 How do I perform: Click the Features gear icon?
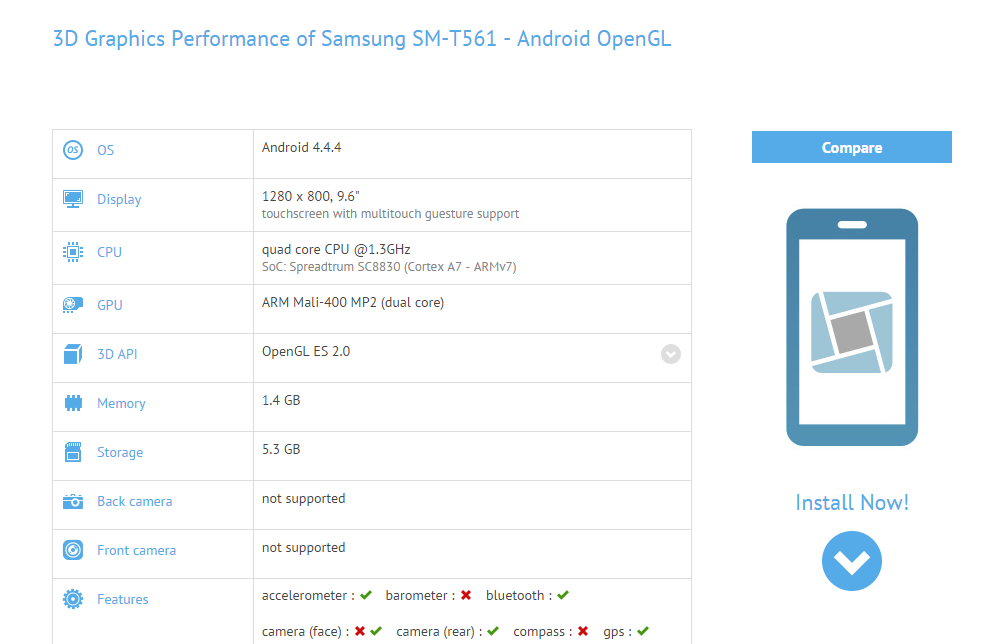coord(73,599)
